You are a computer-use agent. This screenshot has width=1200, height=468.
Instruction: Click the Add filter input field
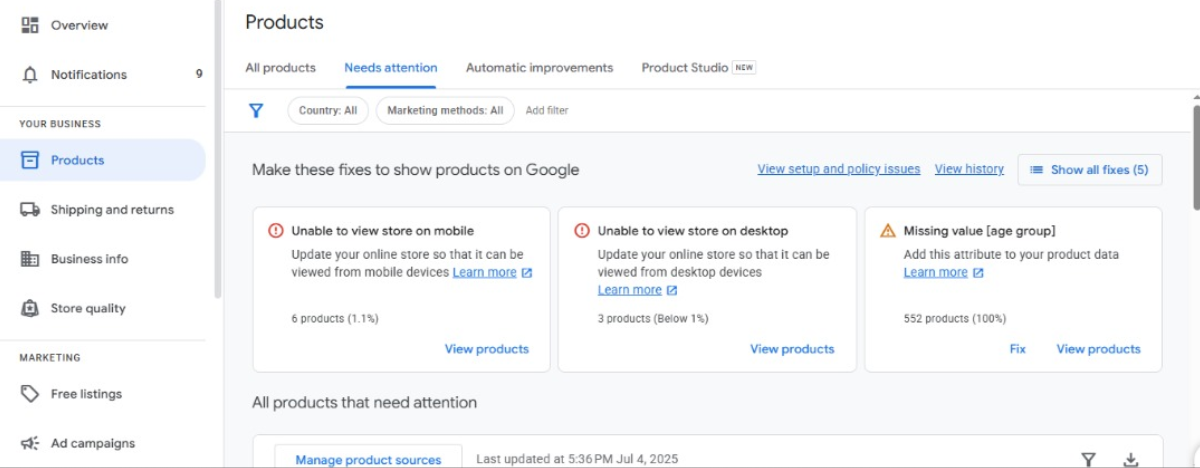tap(547, 110)
